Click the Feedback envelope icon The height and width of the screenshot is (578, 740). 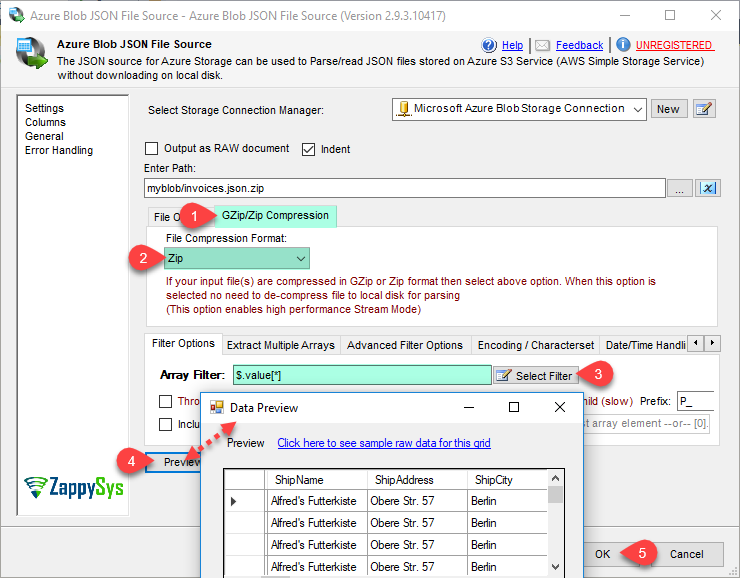point(542,45)
